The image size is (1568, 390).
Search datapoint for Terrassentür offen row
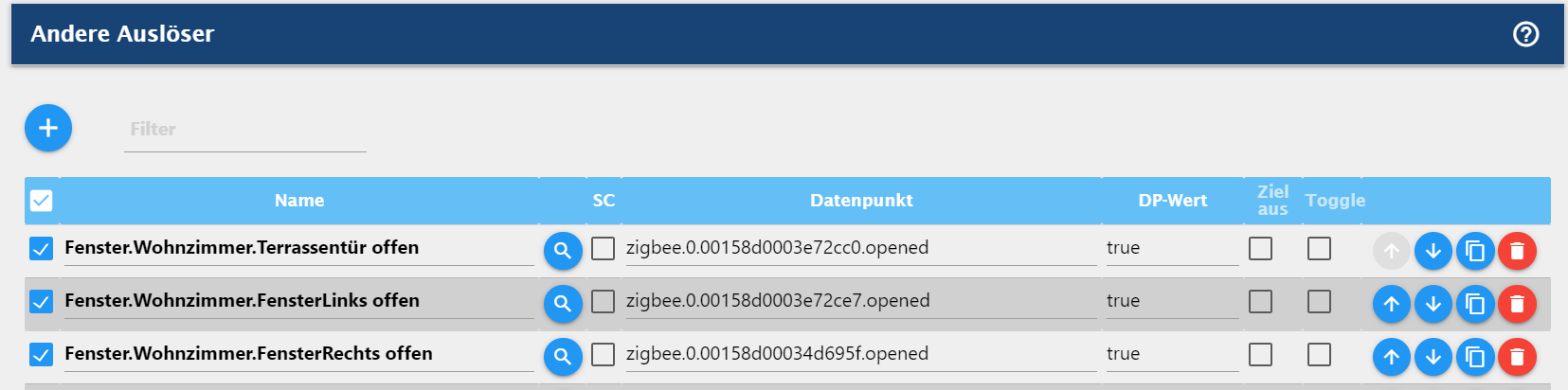(x=563, y=251)
